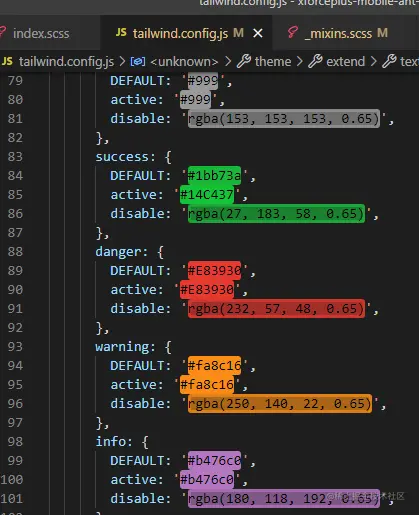Click the wrench icon at breadcrumb end
The image size is (419, 515).
tap(389, 61)
